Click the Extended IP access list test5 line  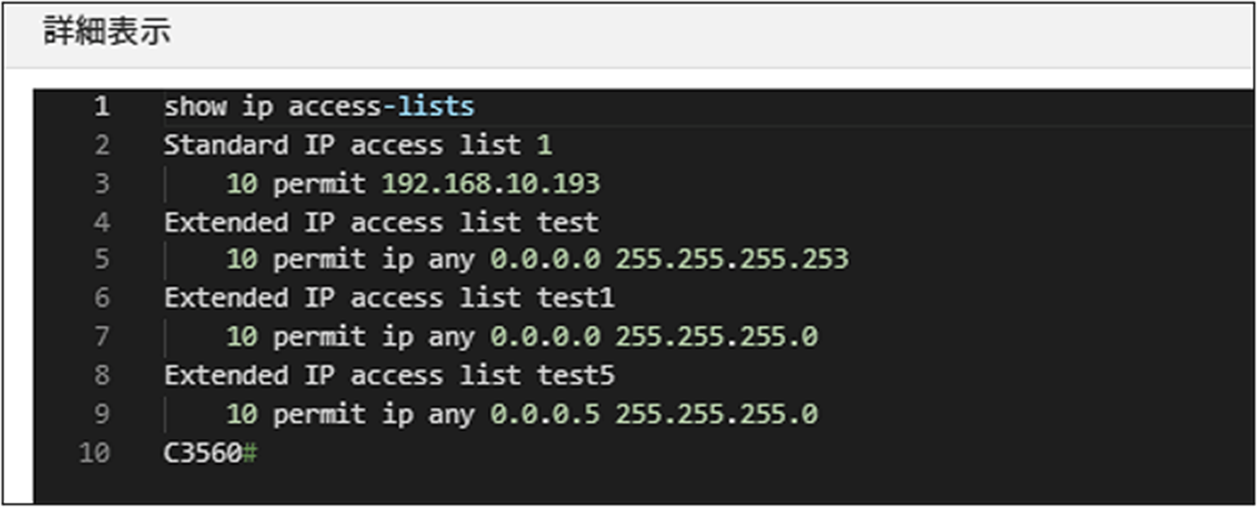(389, 375)
